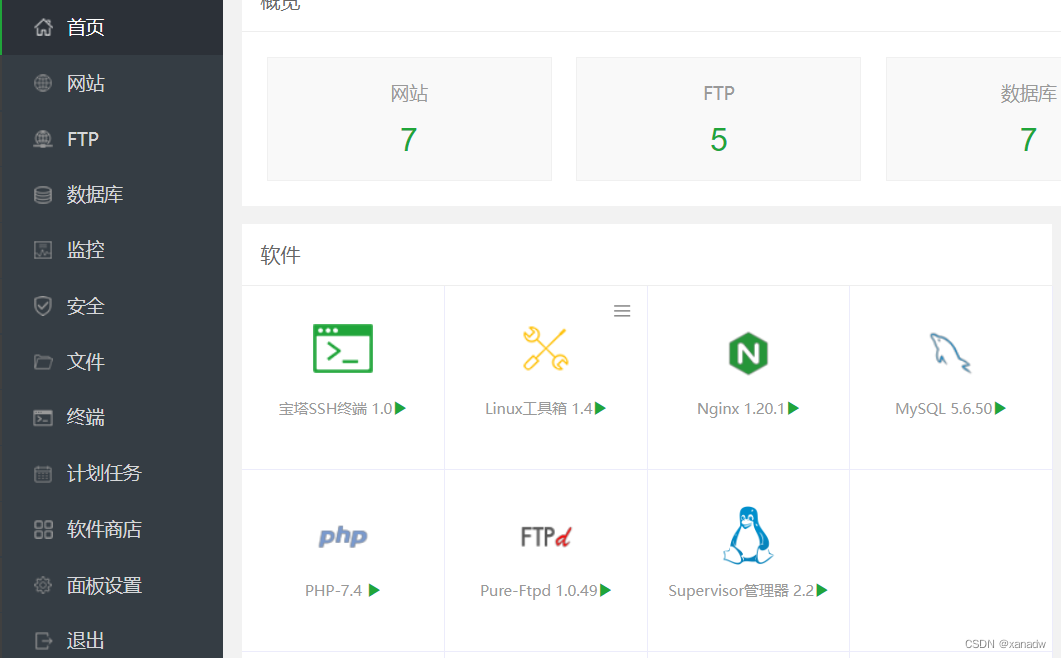
Task: Click the Pure-Ftpd FTPd icon
Action: tap(545, 537)
